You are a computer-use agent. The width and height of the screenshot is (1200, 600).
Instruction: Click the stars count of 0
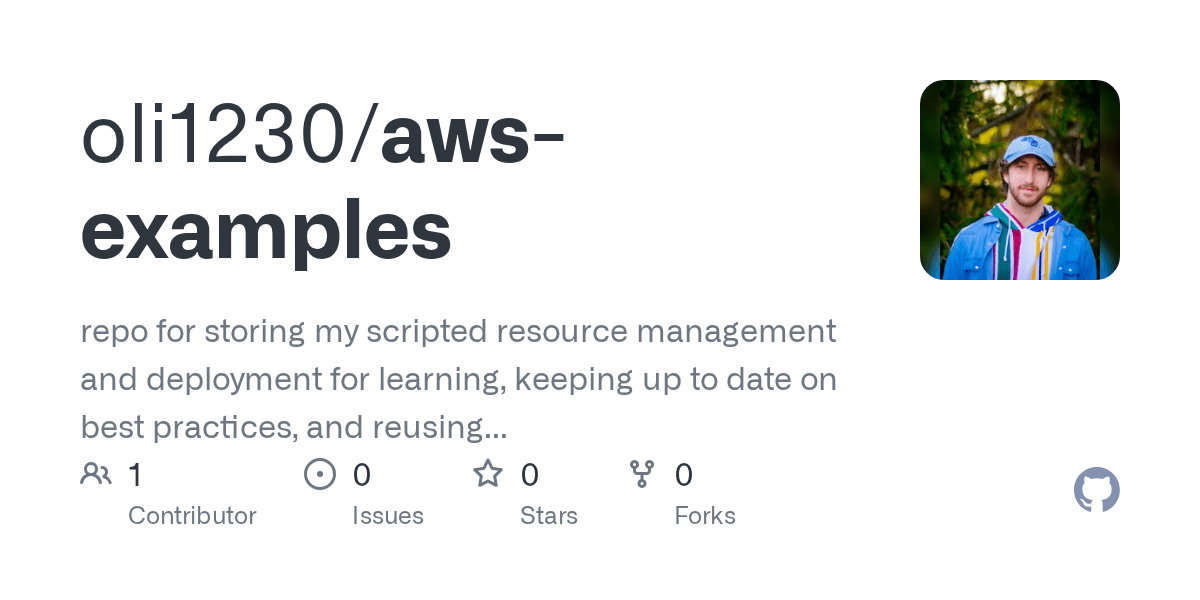pos(530,475)
